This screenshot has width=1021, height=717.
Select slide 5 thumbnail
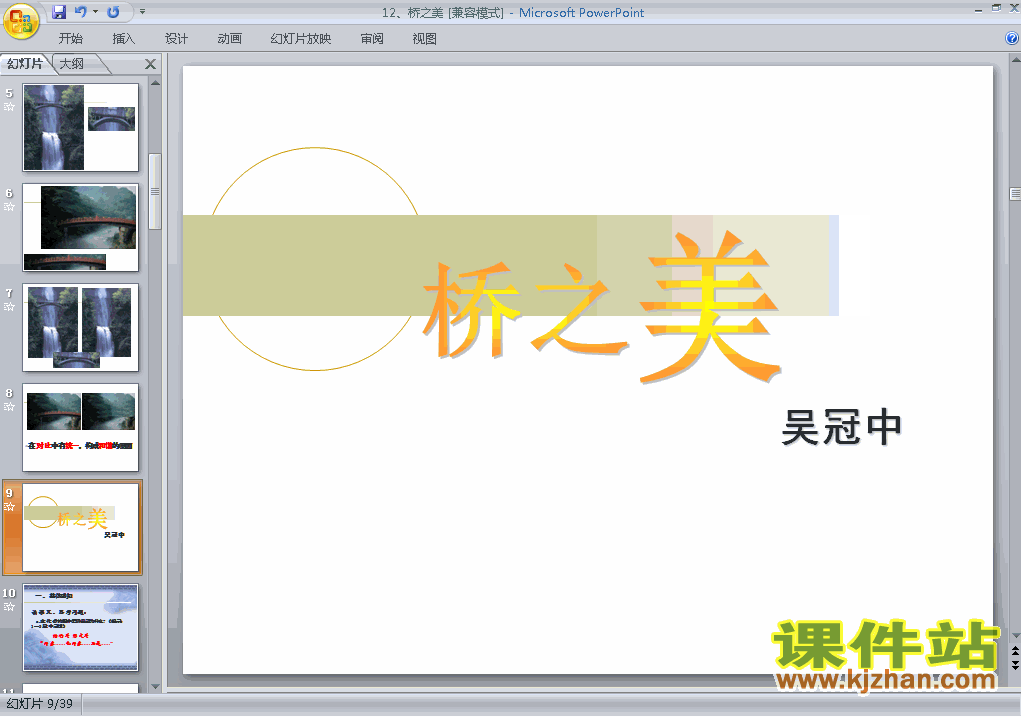81,127
